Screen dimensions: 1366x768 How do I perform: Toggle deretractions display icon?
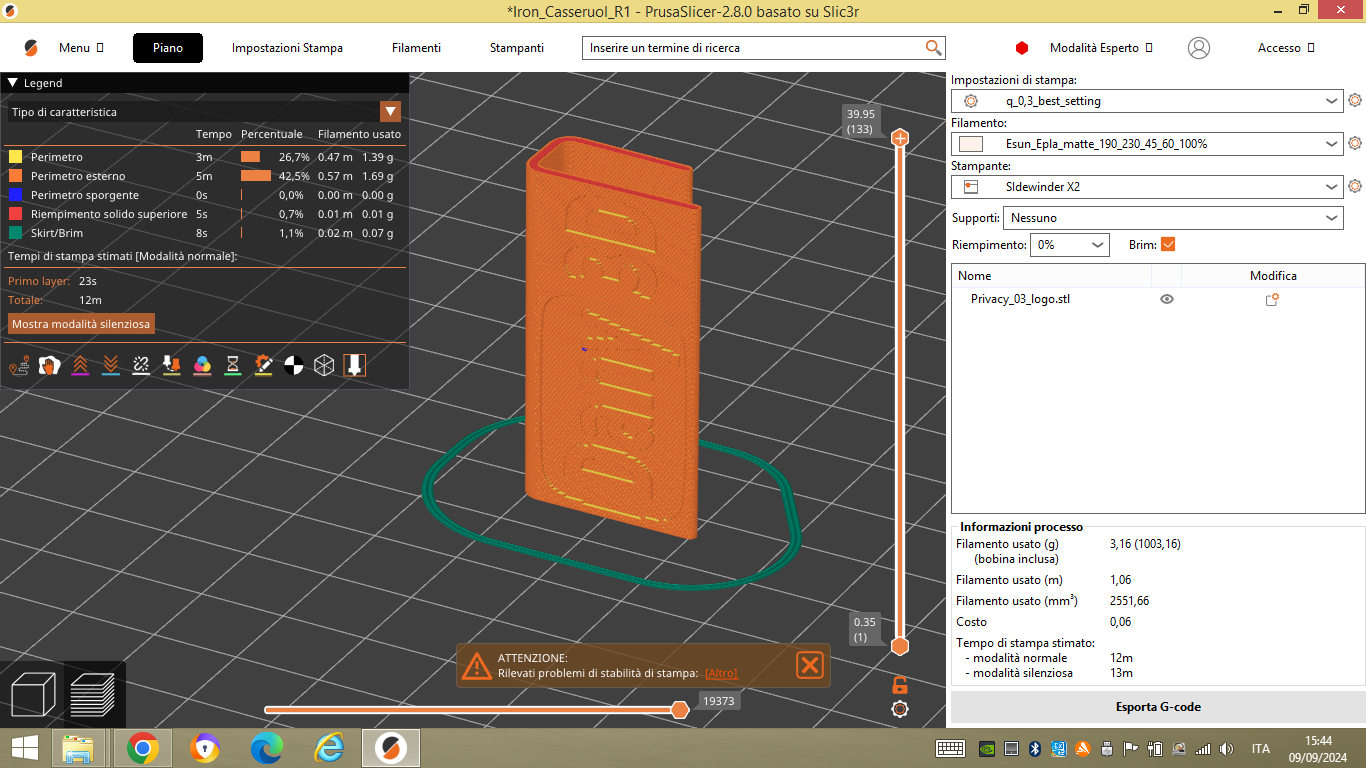click(x=110, y=366)
